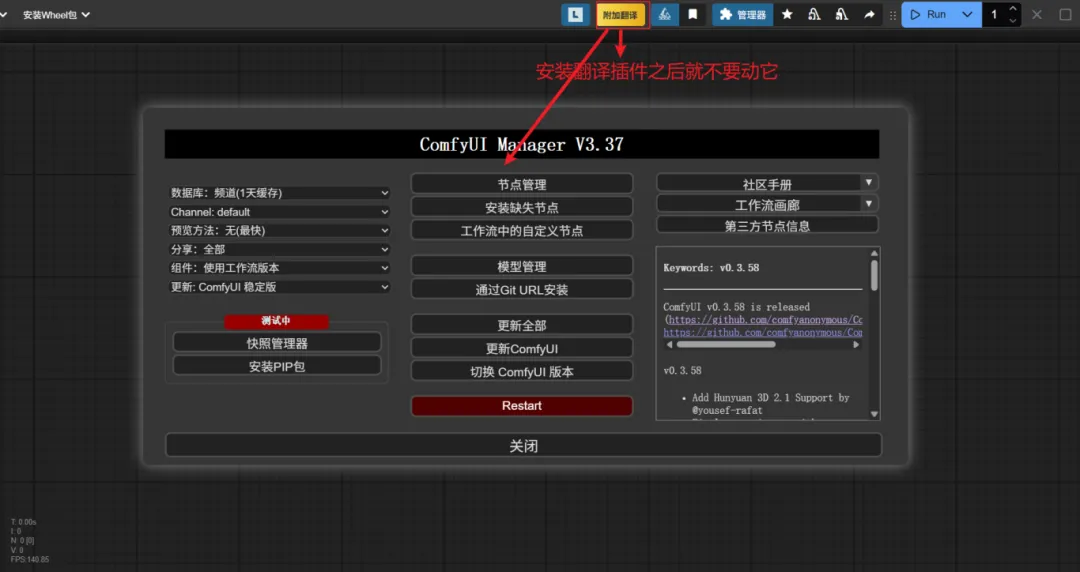
Task: Click the square stop icon at top right
Action: point(1065,14)
